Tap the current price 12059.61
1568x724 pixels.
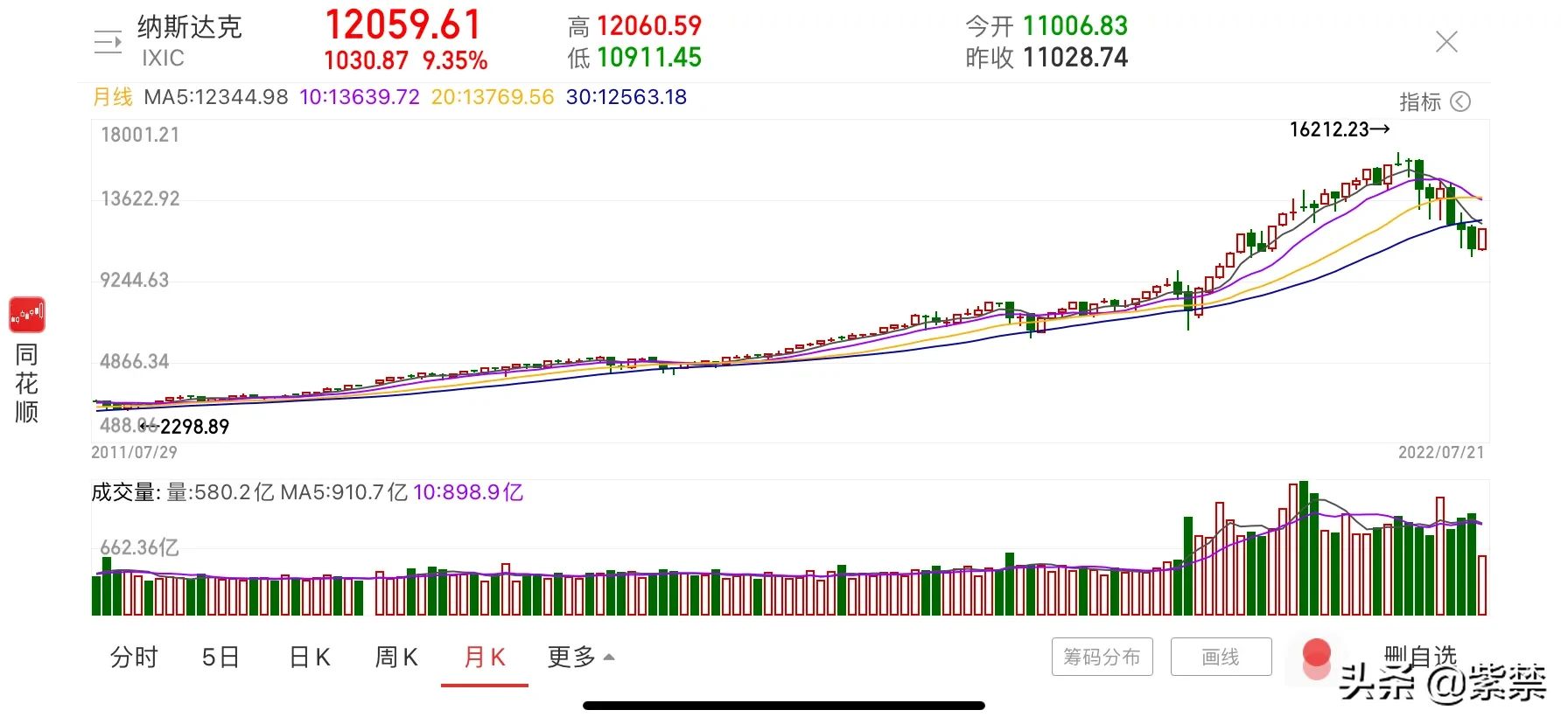pos(402,24)
